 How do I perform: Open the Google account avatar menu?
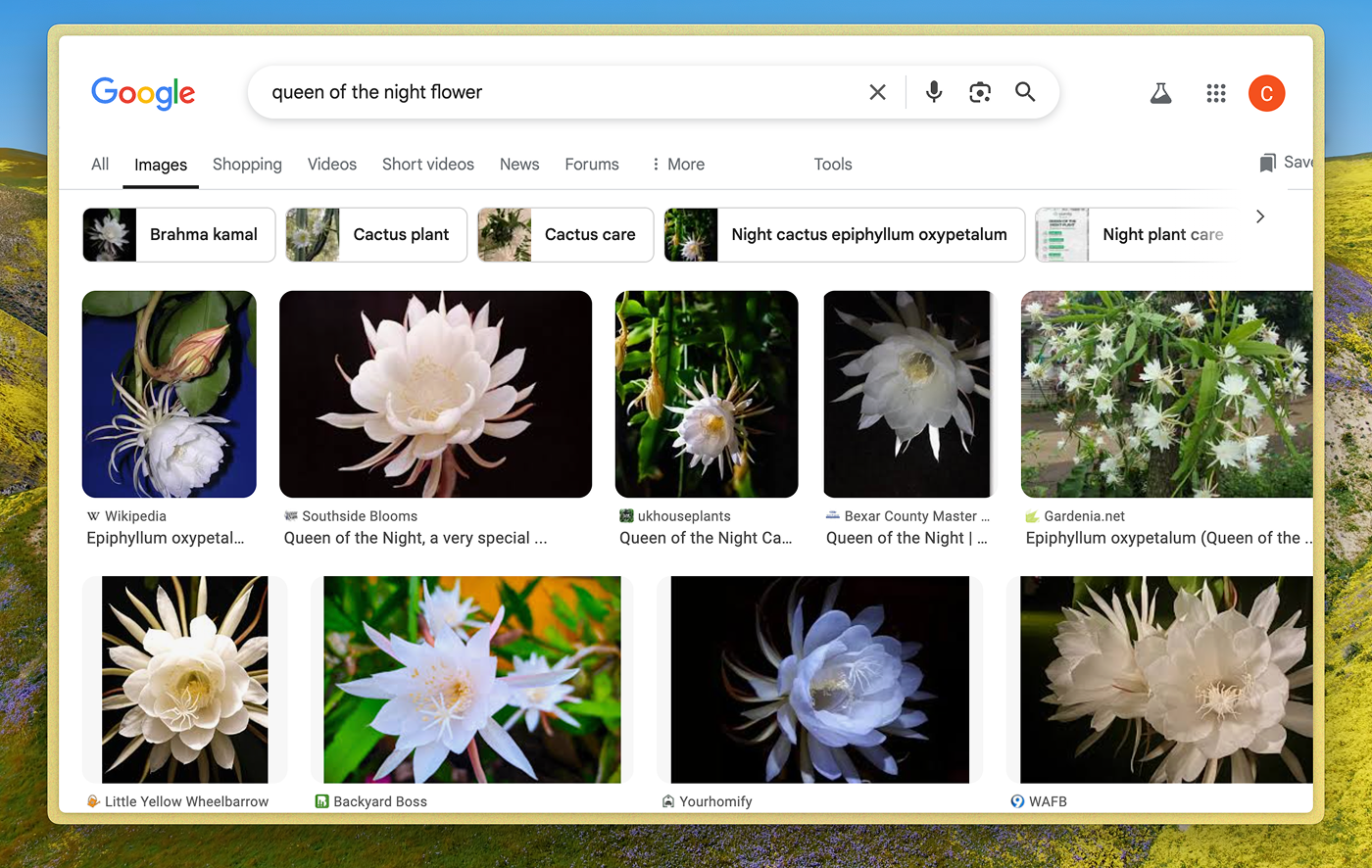click(1266, 93)
